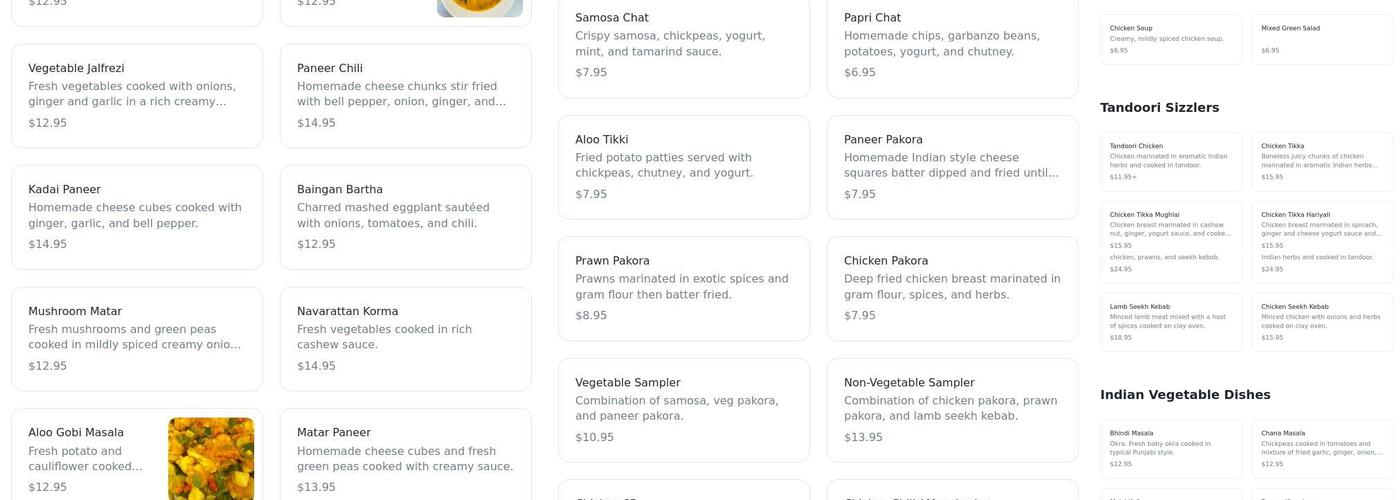Select the Chana Masala small card

[1322, 449]
